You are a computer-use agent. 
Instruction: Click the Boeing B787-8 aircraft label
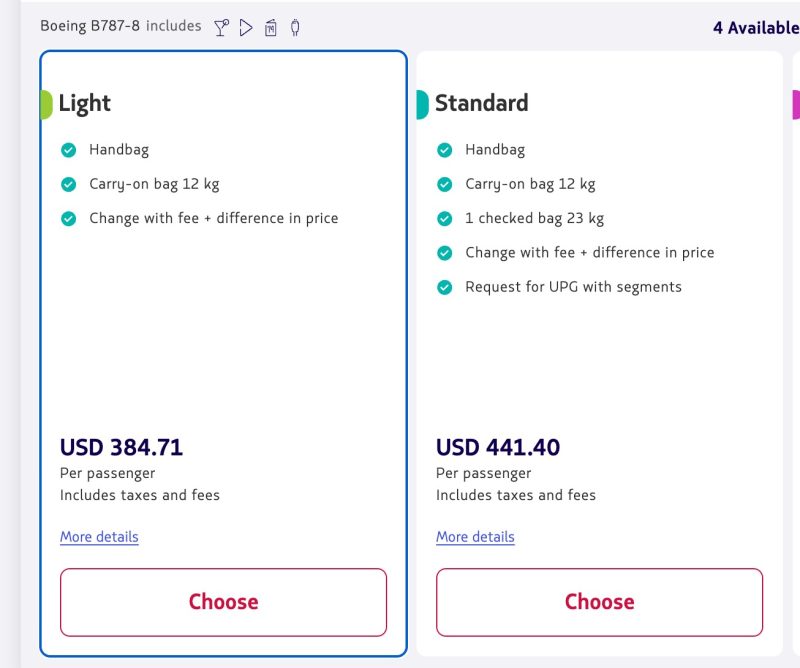(90, 26)
